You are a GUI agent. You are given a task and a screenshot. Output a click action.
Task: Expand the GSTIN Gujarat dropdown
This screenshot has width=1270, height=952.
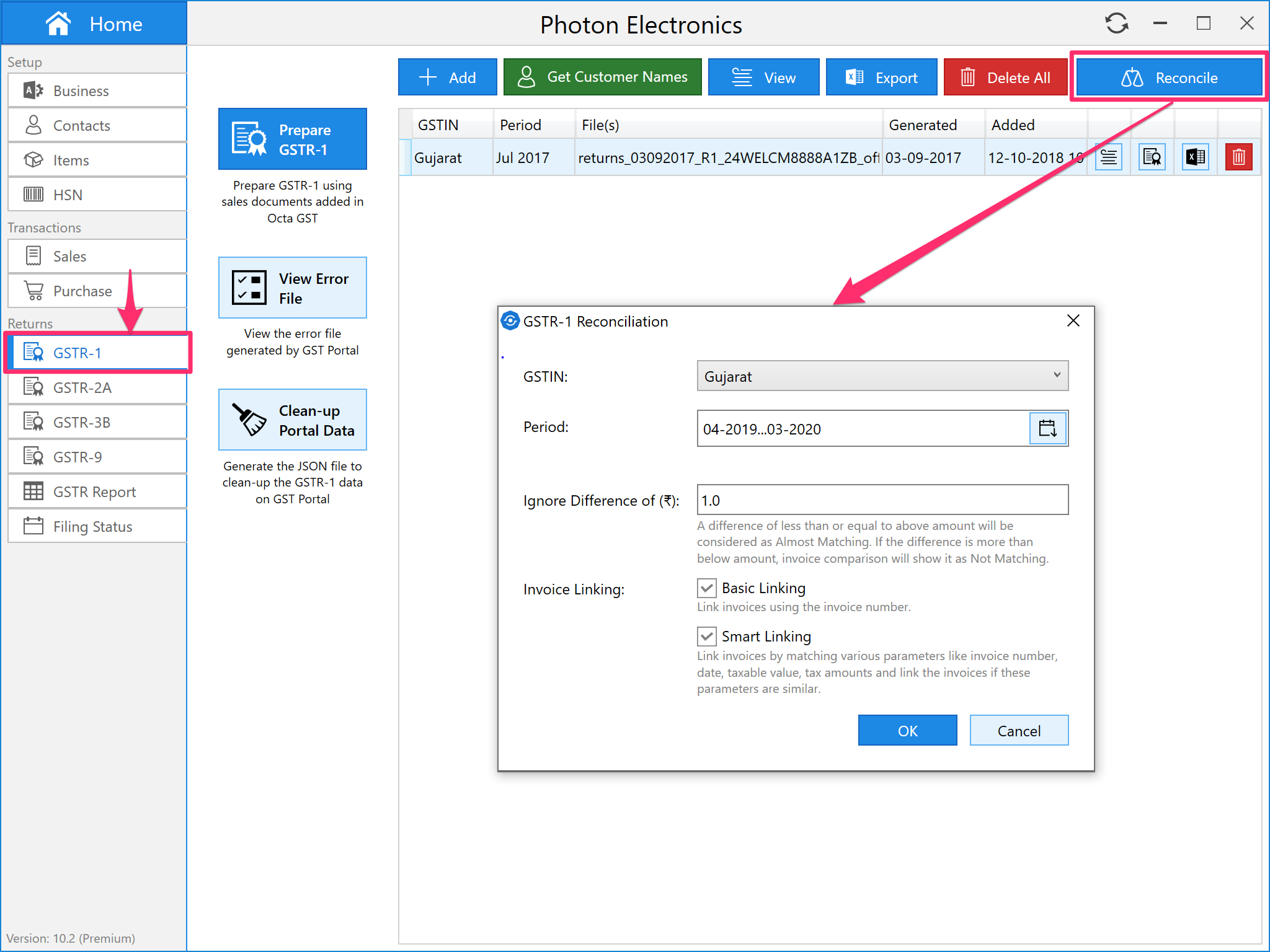tap(882, 376)
